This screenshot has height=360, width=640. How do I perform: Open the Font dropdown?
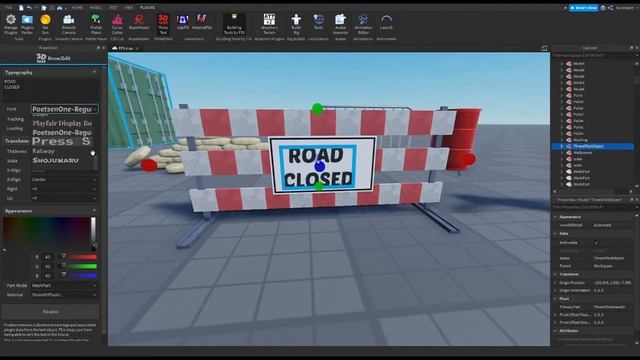(x=64, y=109)
